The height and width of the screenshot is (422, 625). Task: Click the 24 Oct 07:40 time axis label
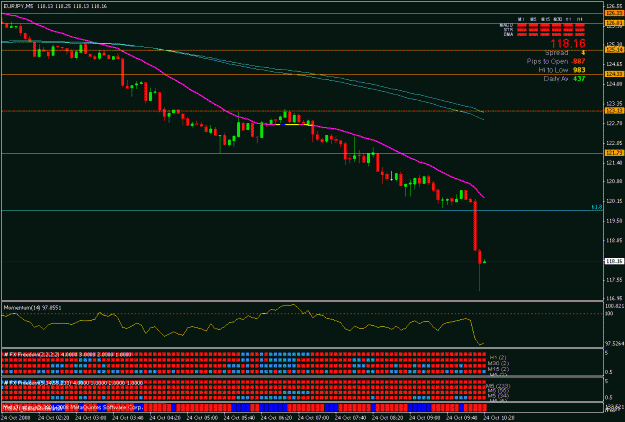[x=351, y=418]
